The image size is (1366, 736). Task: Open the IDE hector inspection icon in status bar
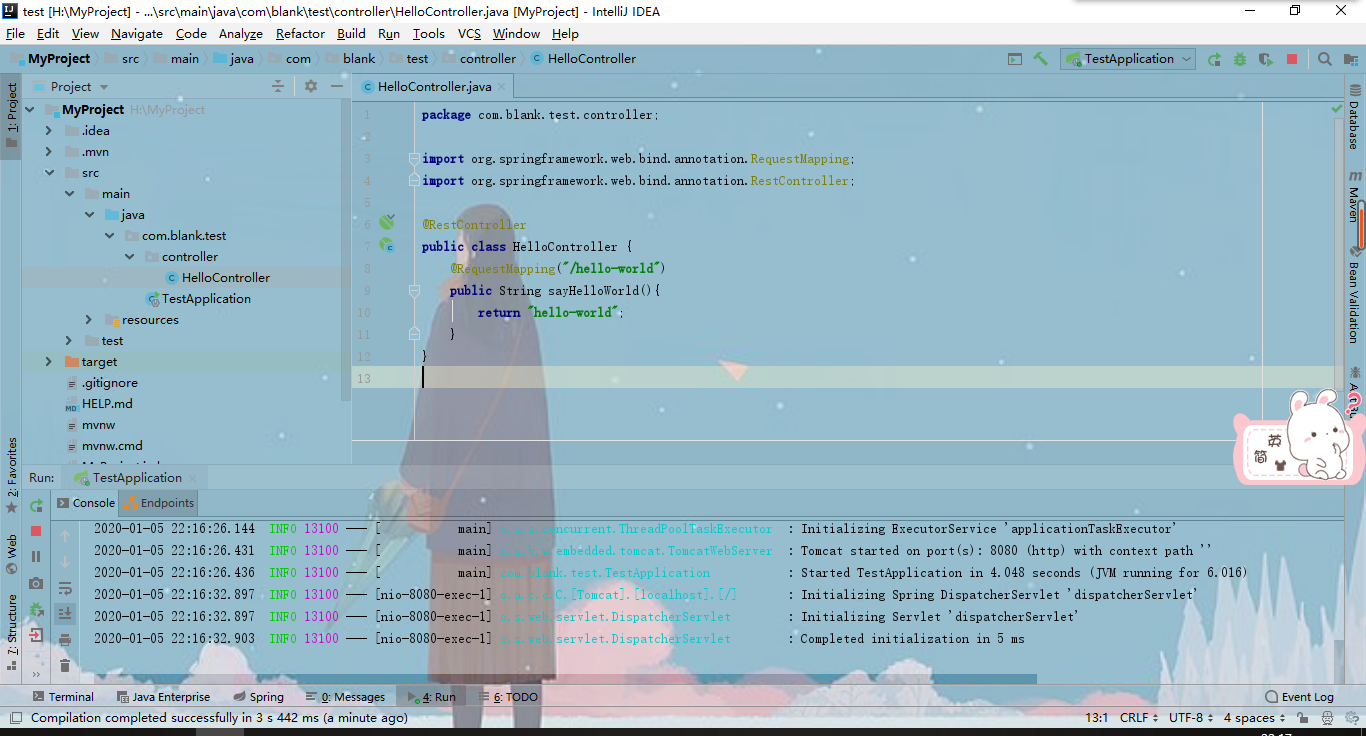(1326, 718)
